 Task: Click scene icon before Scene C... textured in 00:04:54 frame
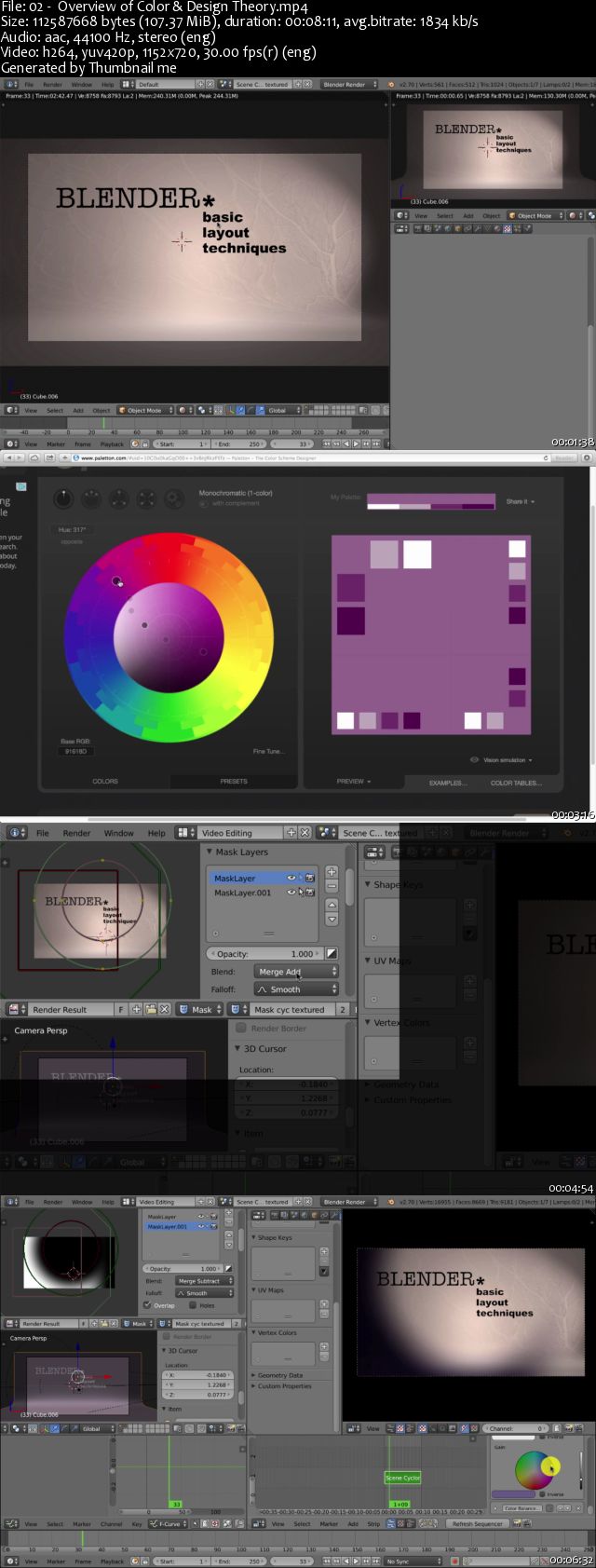pyautogui.click(x=329, y=833)
